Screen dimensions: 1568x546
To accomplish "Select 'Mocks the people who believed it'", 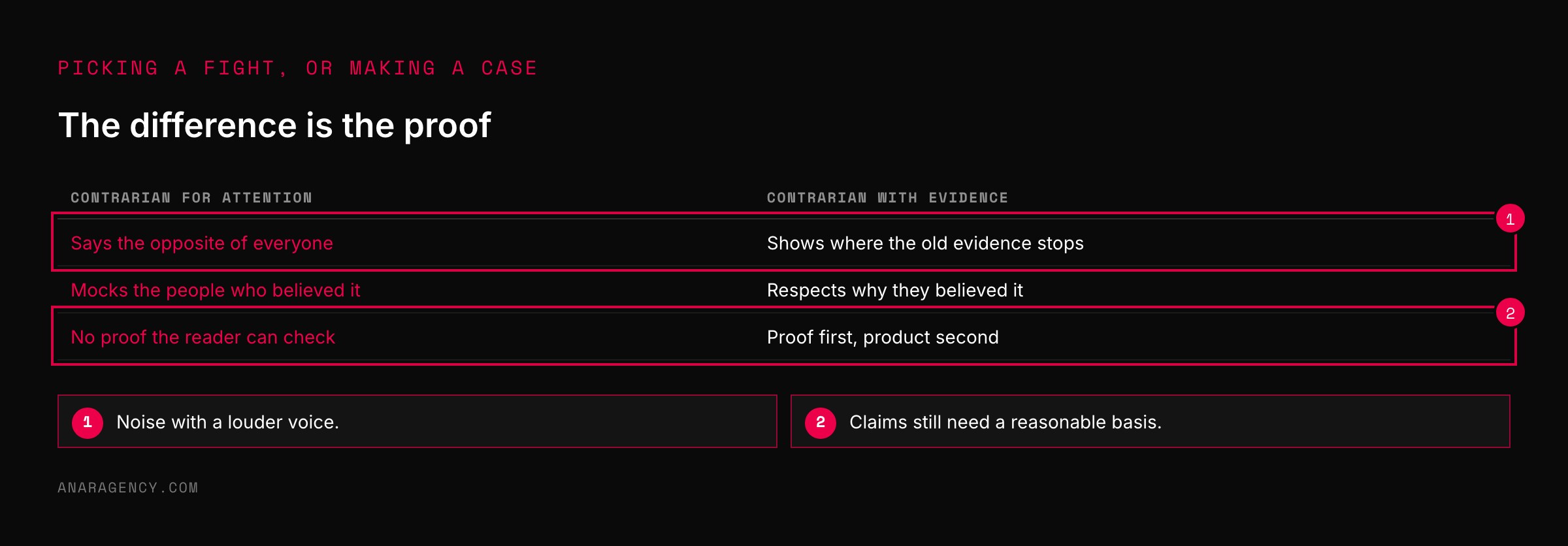I will [216, 290].
